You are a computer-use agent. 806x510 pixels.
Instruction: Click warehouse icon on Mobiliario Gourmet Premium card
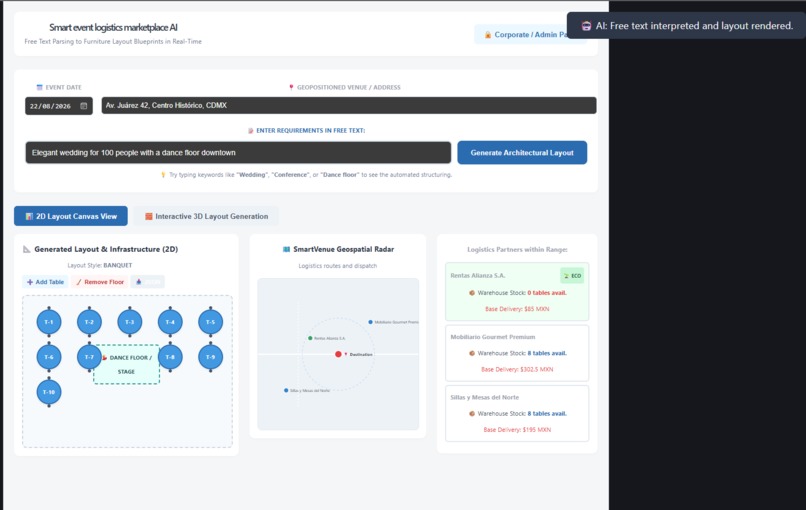(x=472, y=353)
